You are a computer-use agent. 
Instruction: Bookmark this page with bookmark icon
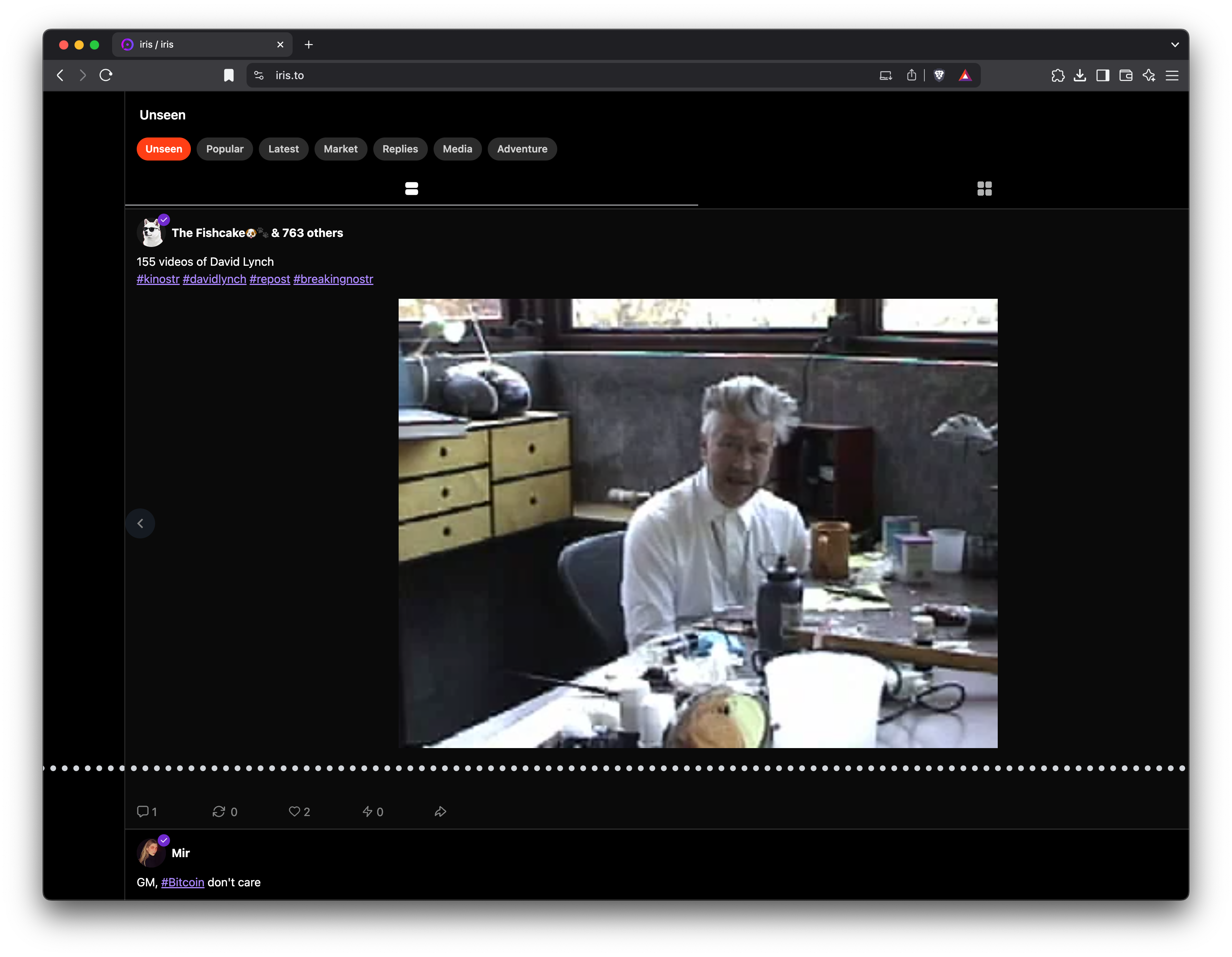229,75
